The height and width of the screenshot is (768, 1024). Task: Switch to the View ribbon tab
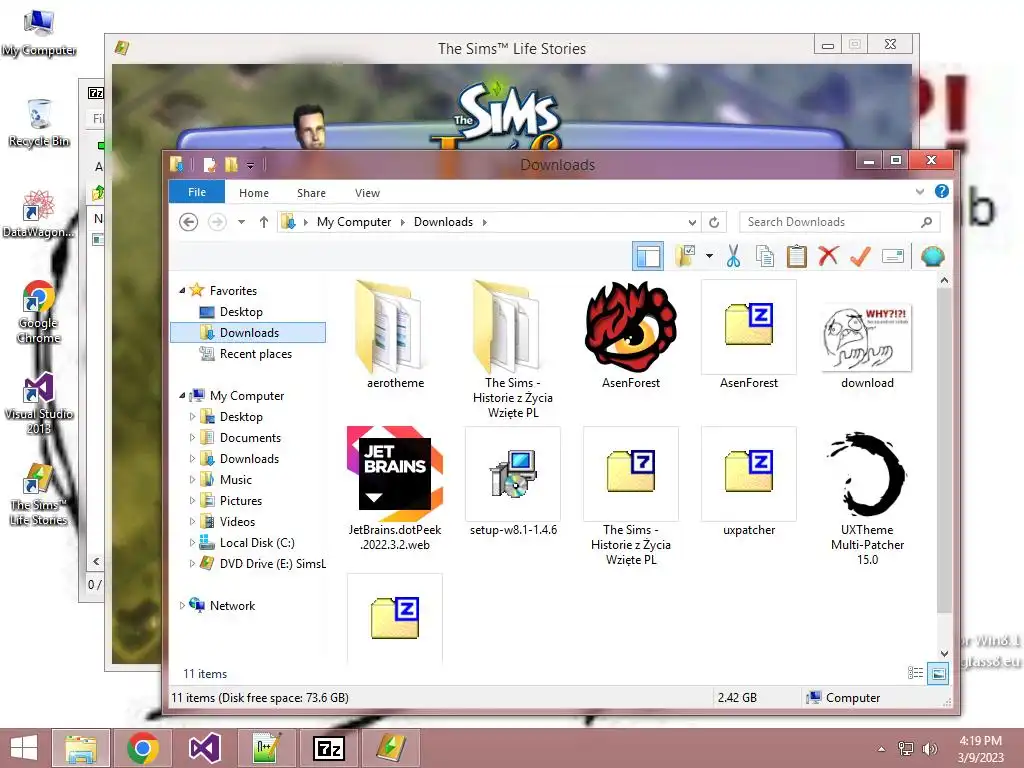click(x=367, y=193)
